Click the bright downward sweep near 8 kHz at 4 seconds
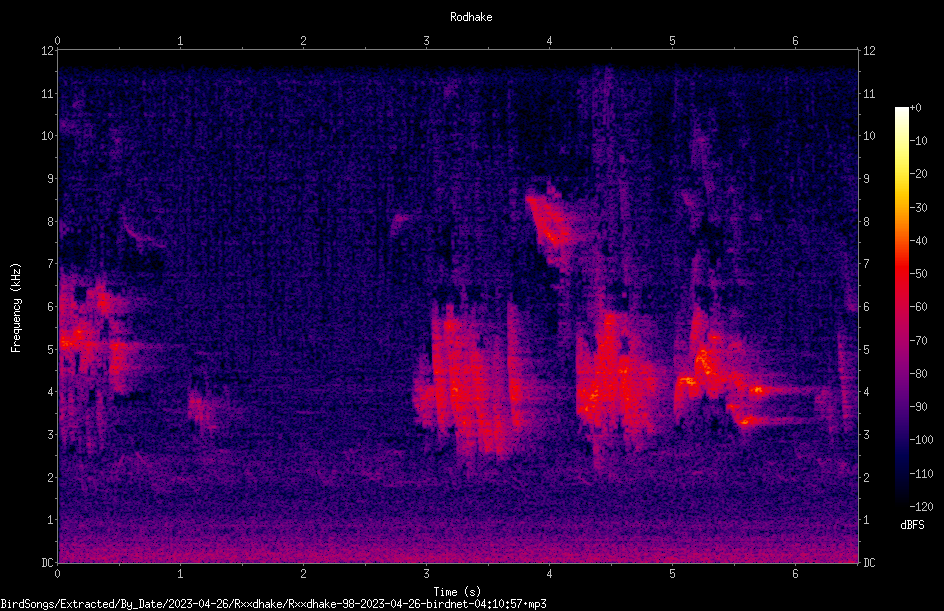 (x=550, y=223)
